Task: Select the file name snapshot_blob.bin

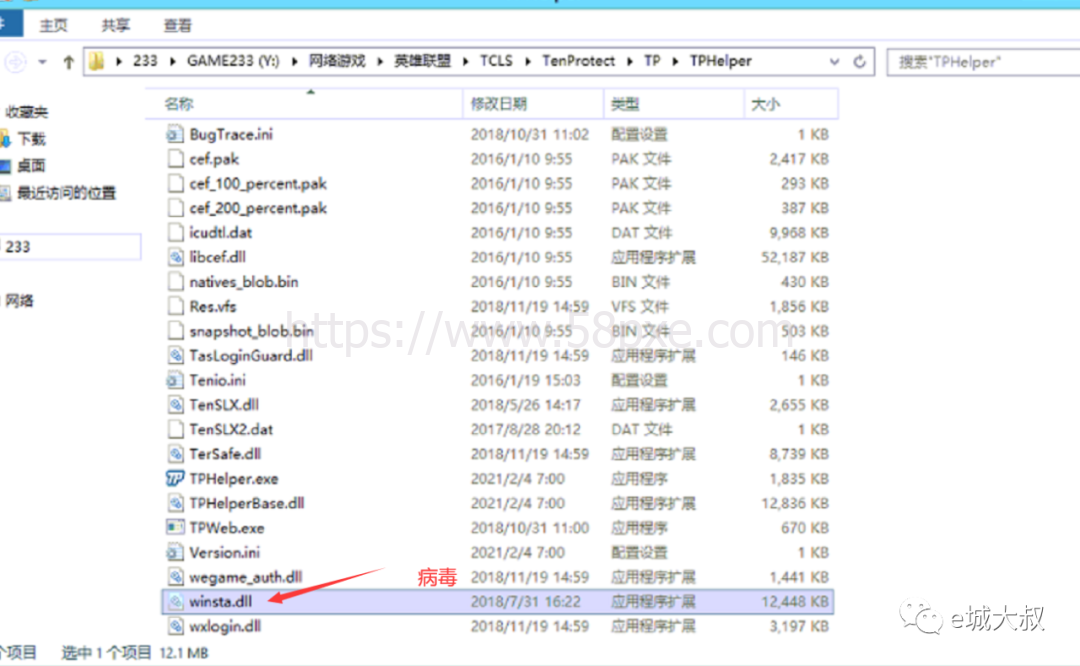Action: (x=251, y=331)
